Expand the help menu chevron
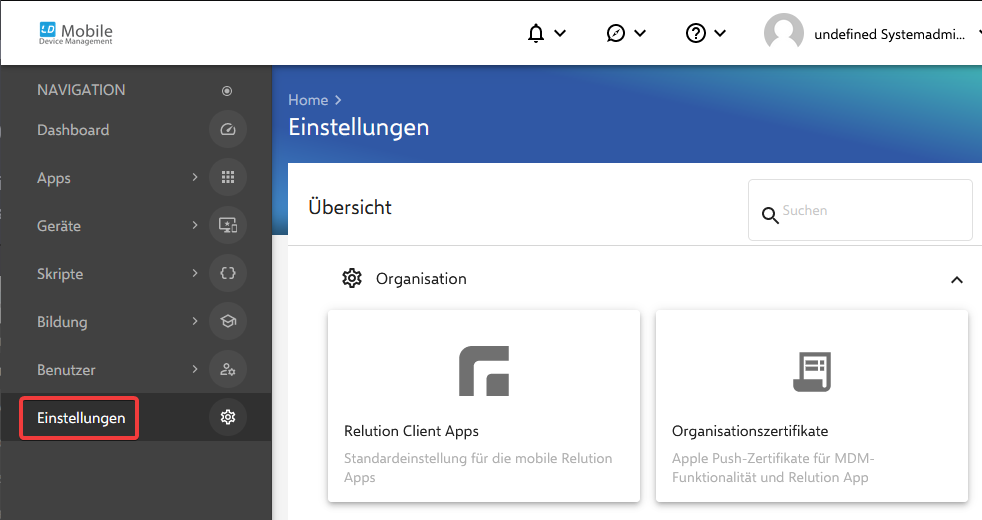 [720, 33]
